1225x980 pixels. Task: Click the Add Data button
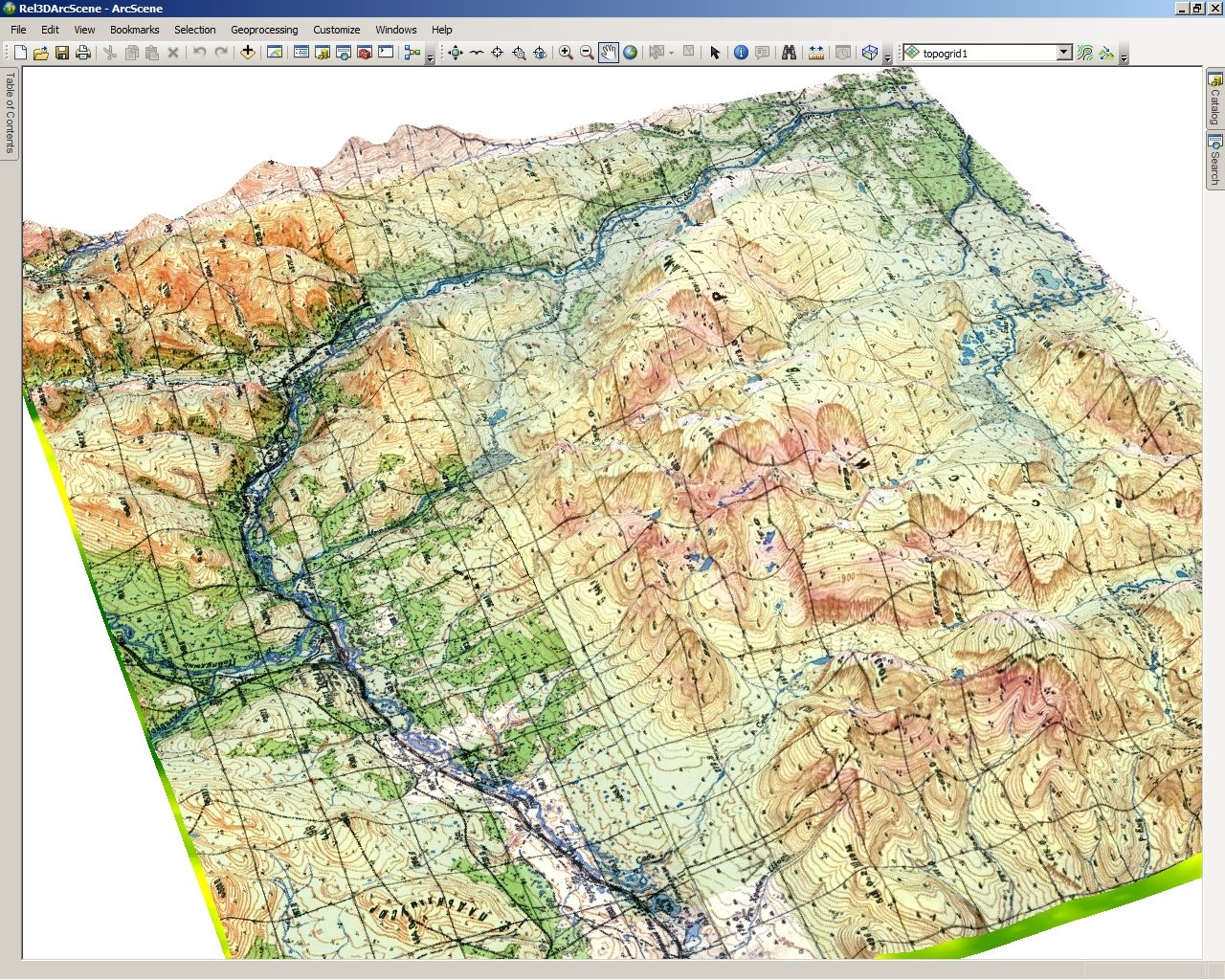pos(247,53)
